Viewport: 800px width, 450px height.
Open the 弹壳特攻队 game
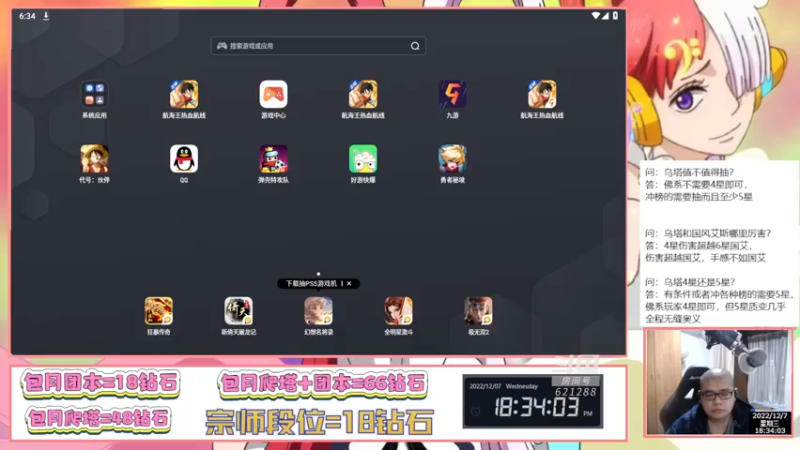(273, 159)
